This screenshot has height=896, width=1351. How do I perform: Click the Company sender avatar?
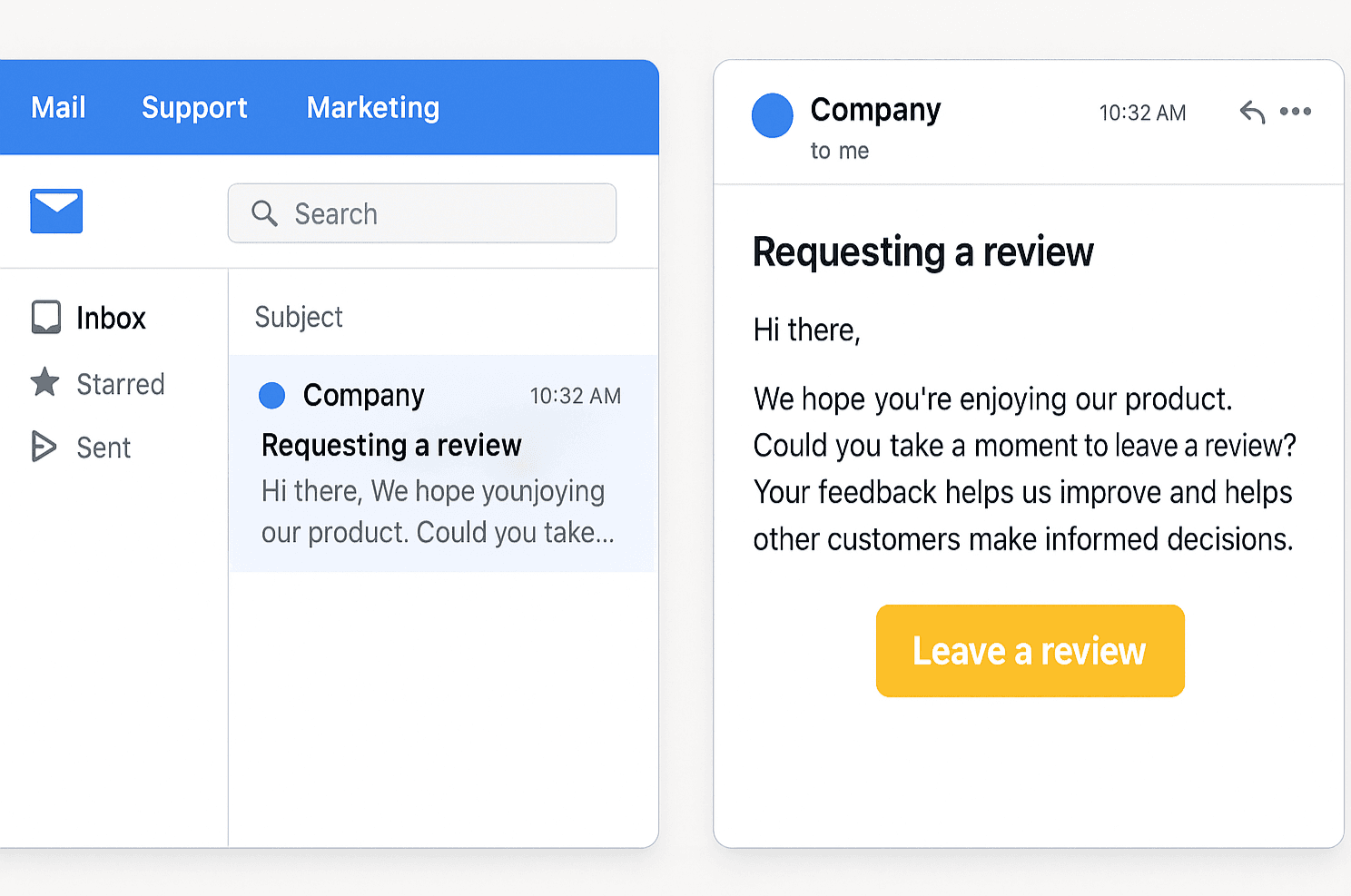click(772, 115)
